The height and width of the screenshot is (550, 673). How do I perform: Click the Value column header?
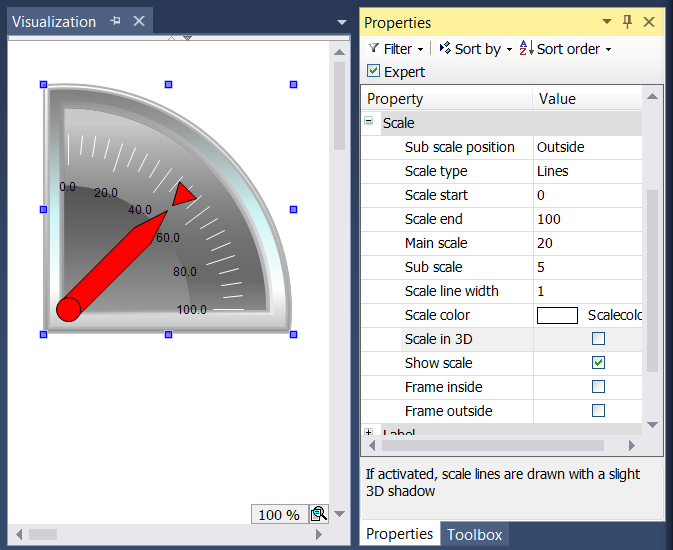(588, 99)
